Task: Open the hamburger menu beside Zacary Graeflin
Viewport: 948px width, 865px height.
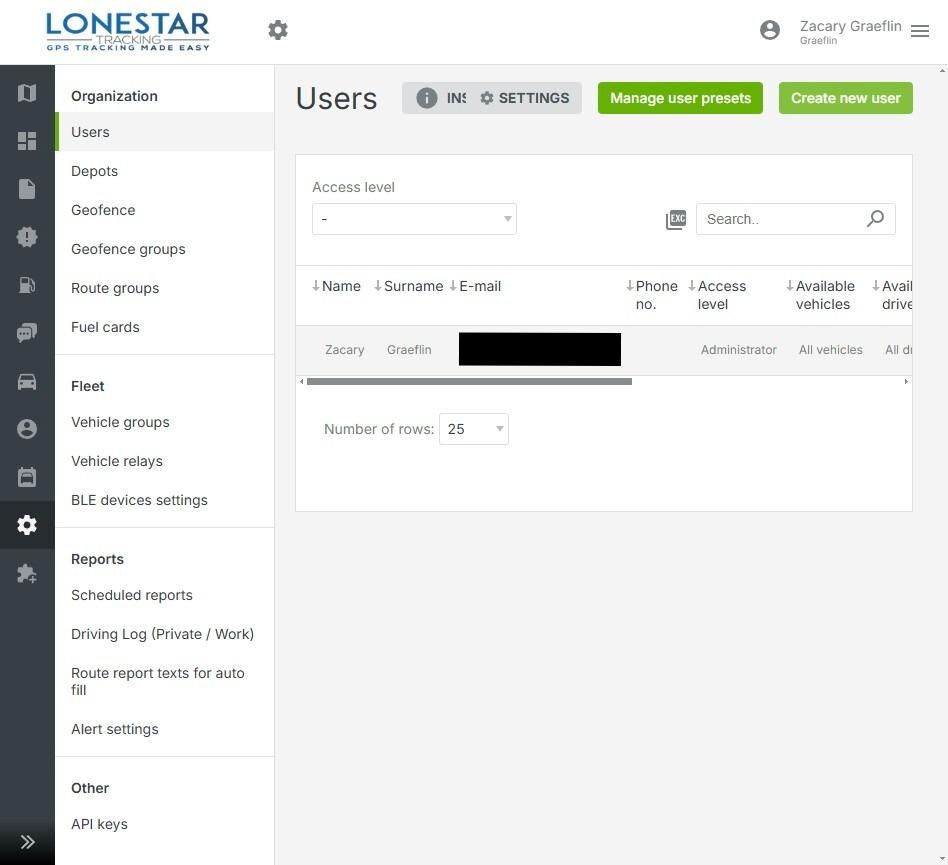Action: point(920,31)
